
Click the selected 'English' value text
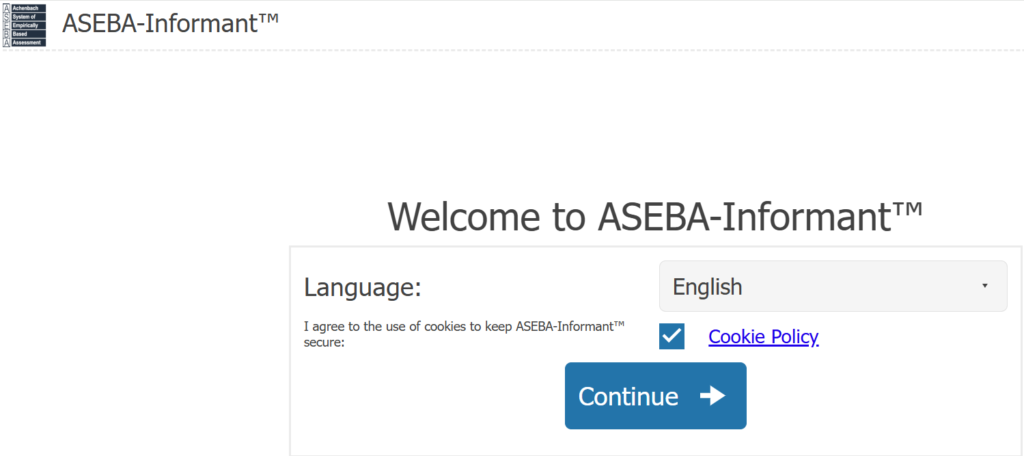point(707,287)
